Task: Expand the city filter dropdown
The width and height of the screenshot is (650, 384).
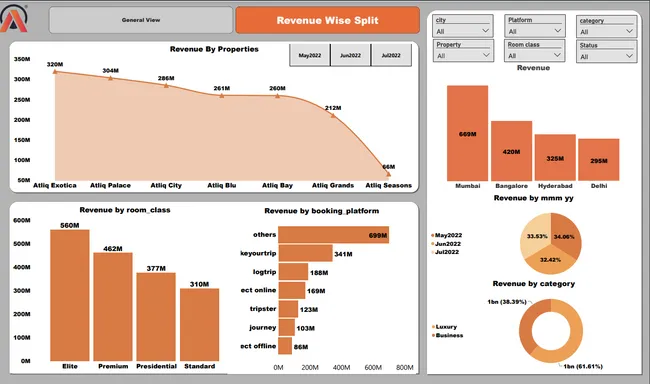Action: coord(463,31)
